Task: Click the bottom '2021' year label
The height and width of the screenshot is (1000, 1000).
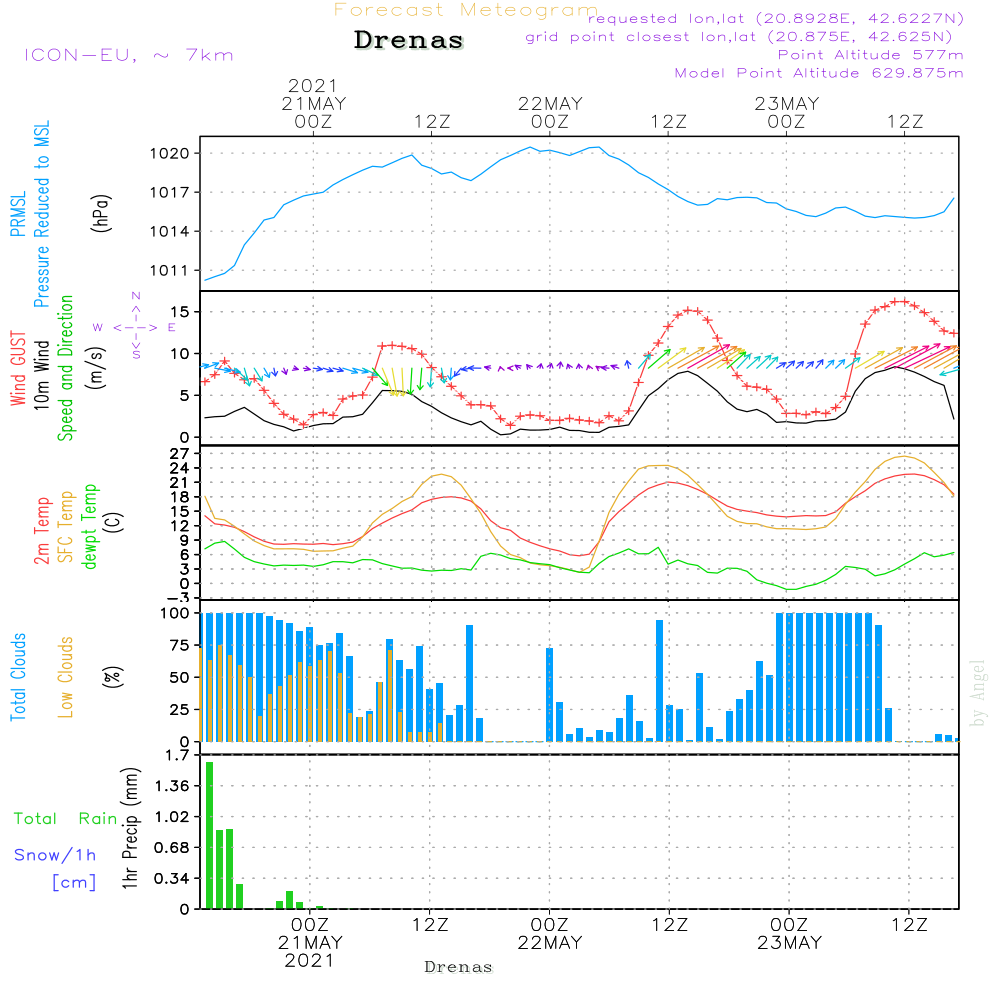Action: [x=309, y=960]
